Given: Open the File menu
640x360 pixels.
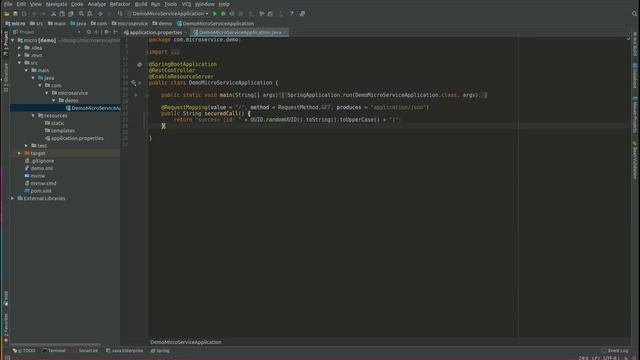Looking at the screenshot, I should tap(8, 4).
